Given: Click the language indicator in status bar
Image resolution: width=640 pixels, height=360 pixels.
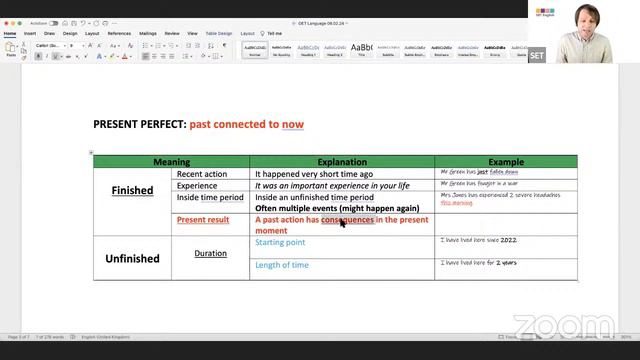Looking at the screenshot, I should tap(105, 337).
